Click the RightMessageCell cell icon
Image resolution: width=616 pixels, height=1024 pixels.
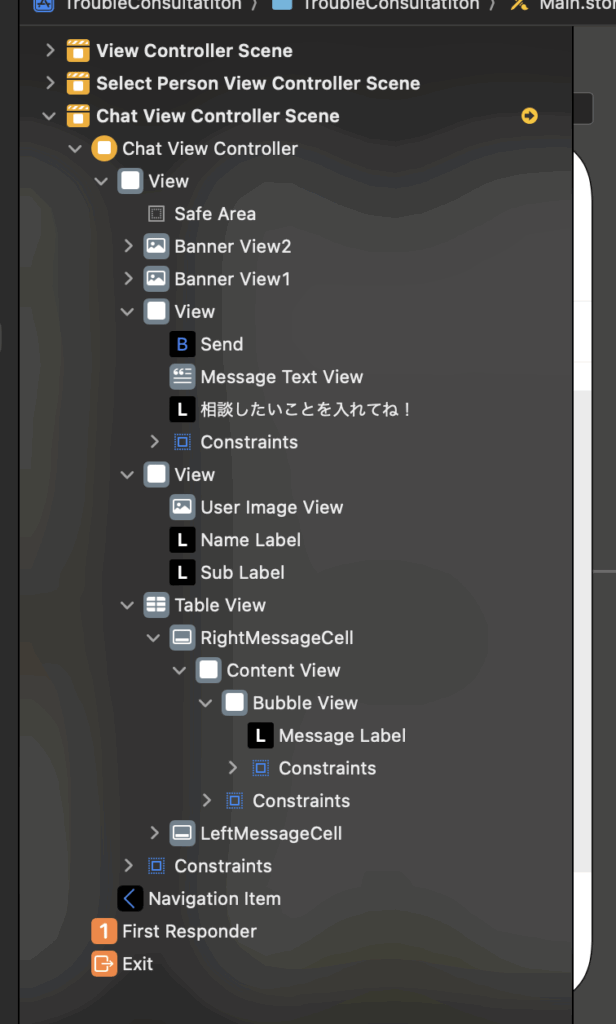182,638
